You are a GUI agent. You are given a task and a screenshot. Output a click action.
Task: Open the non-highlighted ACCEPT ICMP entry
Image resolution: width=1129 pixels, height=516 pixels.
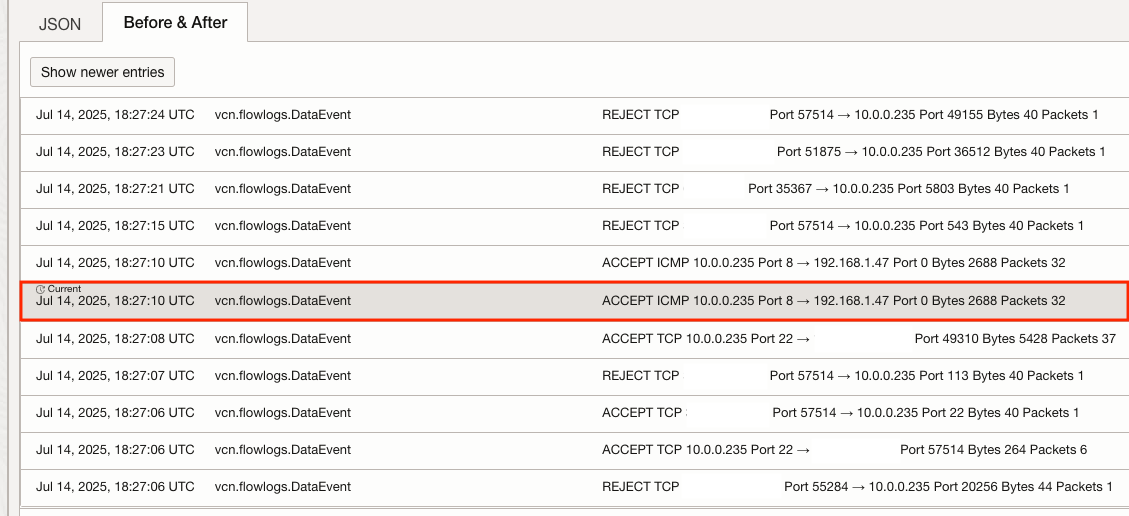tap(833, 263)
